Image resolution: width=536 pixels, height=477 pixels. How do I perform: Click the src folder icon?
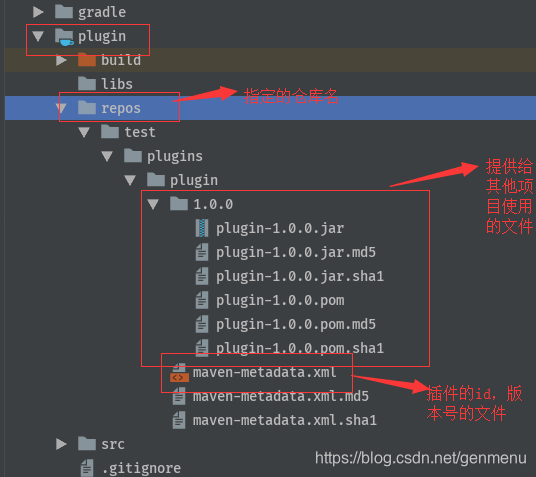coord(87,443)
